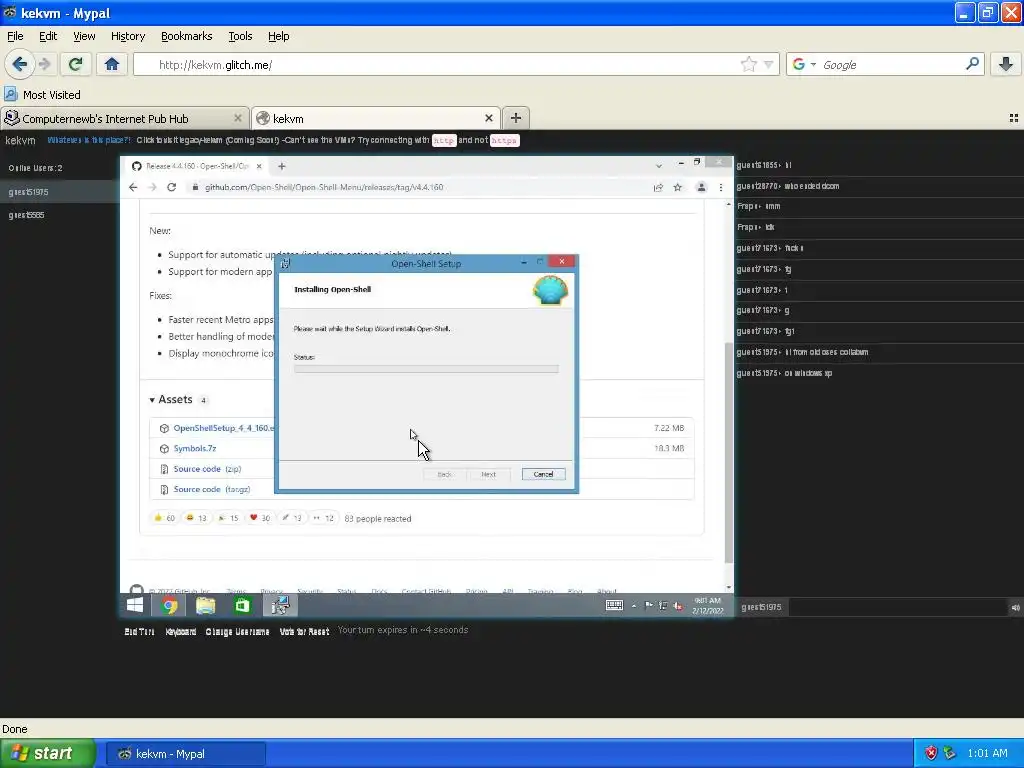Click the Mypal back navigation button

pyautogui.click(x=19, y=64)
